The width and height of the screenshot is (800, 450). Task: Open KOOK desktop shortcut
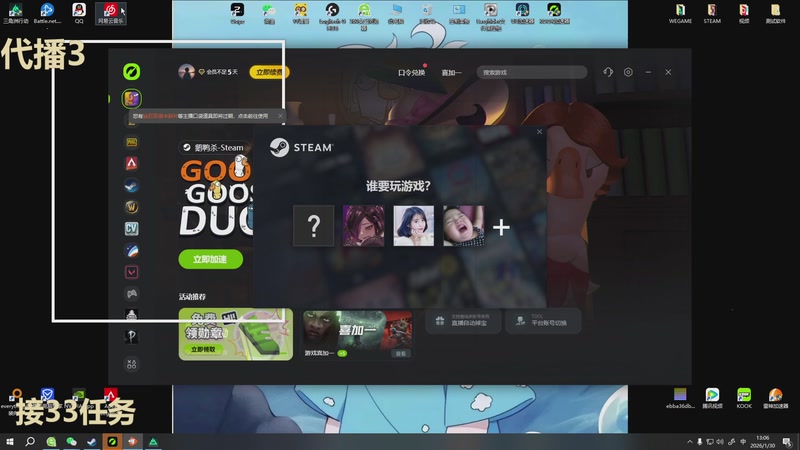point(744,398)
